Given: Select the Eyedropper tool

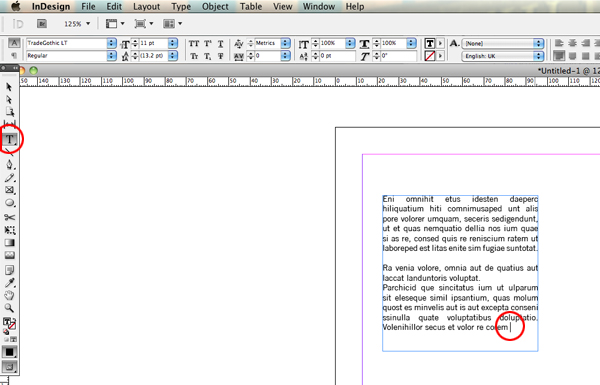Looking at the screenshot, I should coord(10,282).
